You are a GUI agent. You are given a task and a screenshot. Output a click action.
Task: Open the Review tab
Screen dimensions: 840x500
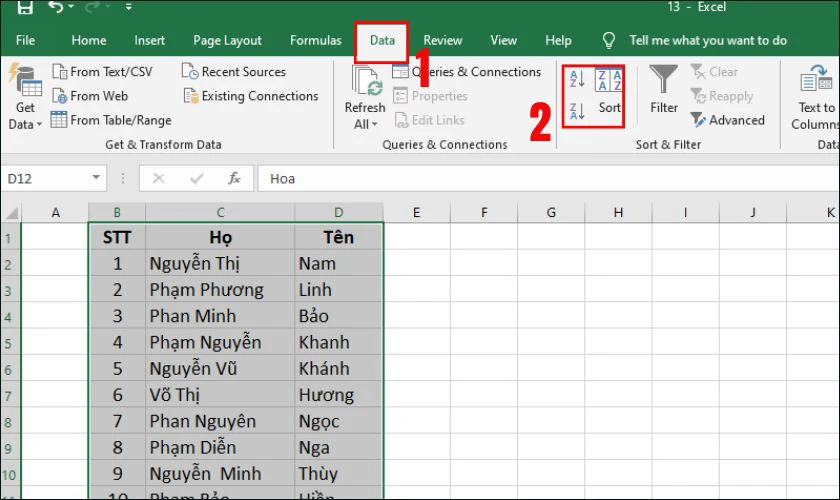click(442, 40)
